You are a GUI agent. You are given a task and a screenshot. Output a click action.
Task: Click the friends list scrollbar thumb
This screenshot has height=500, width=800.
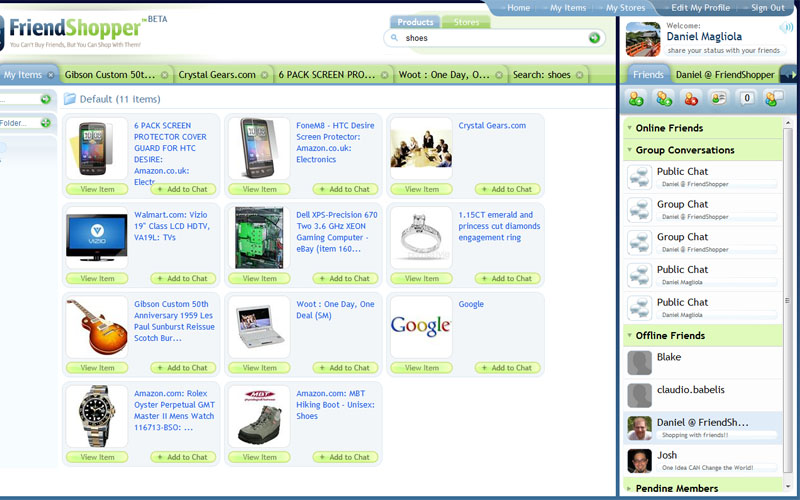[x=788, y=301]
